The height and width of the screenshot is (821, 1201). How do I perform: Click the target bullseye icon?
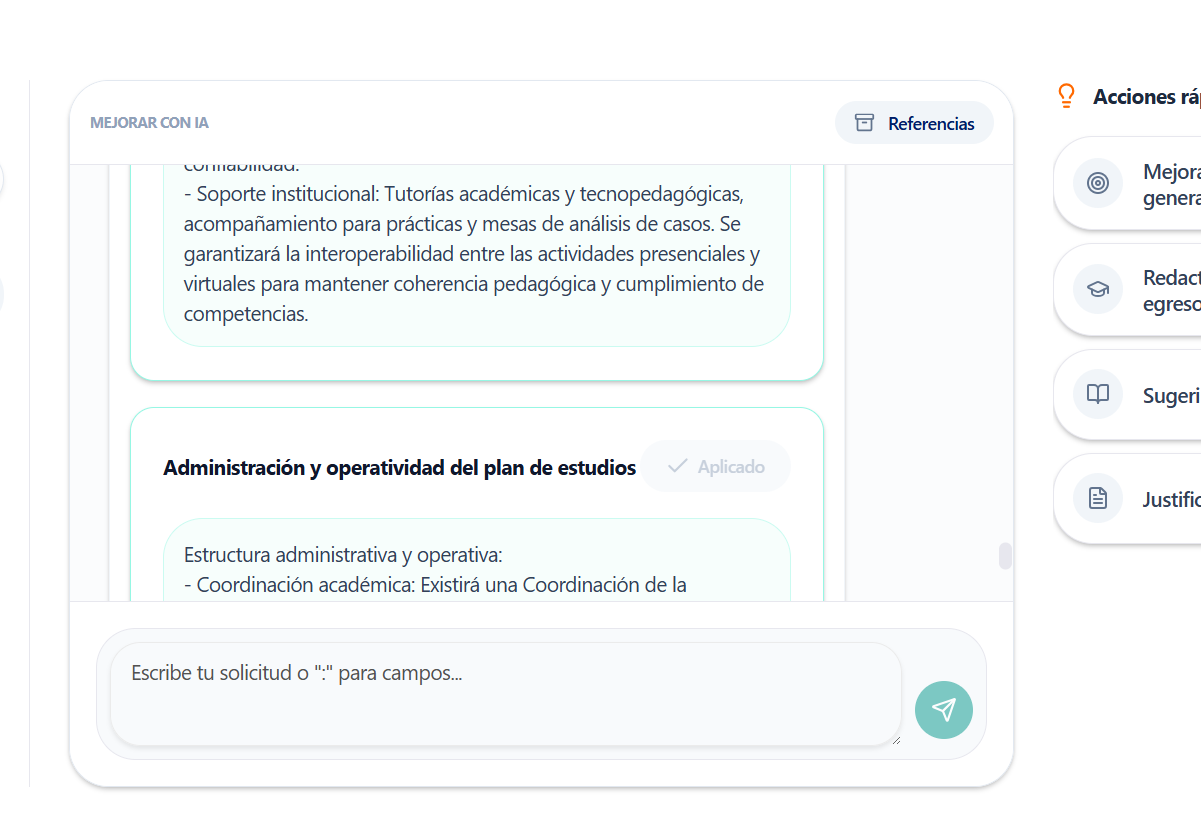1098,183
